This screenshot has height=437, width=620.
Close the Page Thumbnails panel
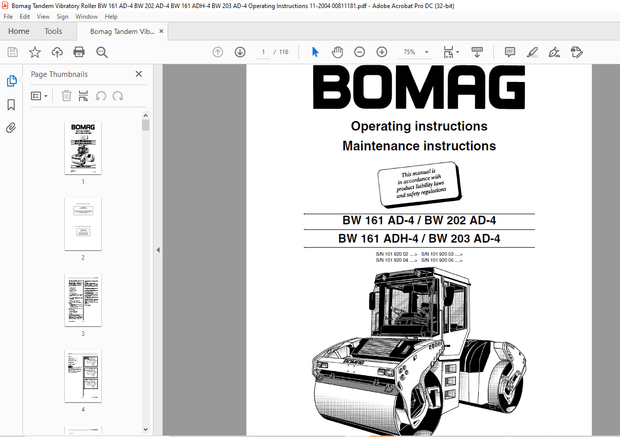coord(139,74)
